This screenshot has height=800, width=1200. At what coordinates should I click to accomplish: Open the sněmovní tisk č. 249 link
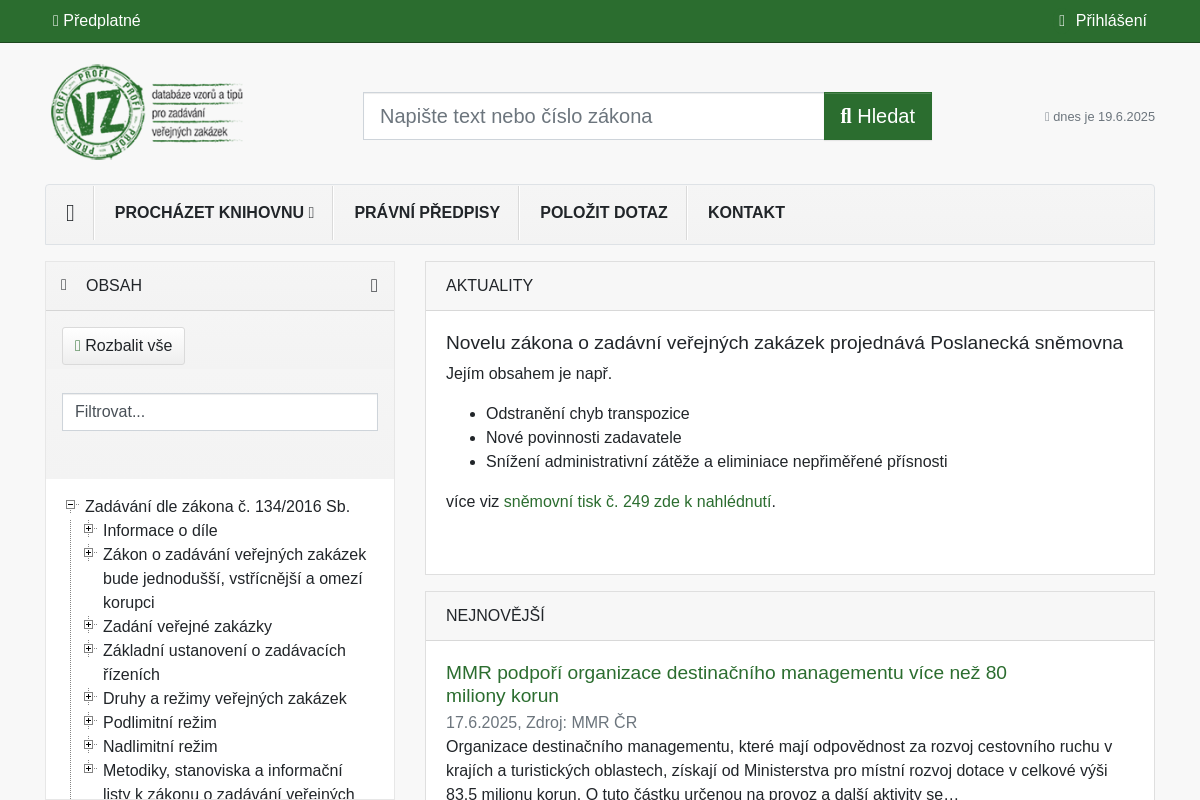(637, 502)
